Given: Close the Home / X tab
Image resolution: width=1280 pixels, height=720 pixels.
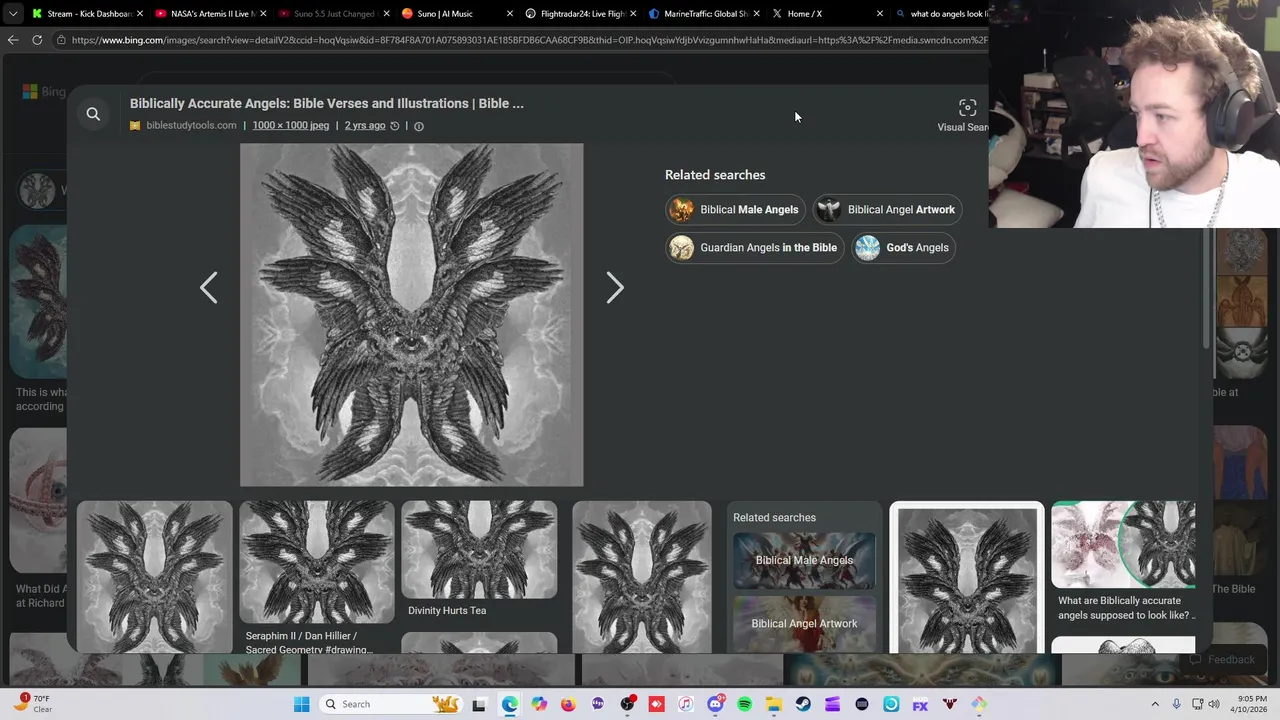Looking at the screenshot, I should click(880, 14).
